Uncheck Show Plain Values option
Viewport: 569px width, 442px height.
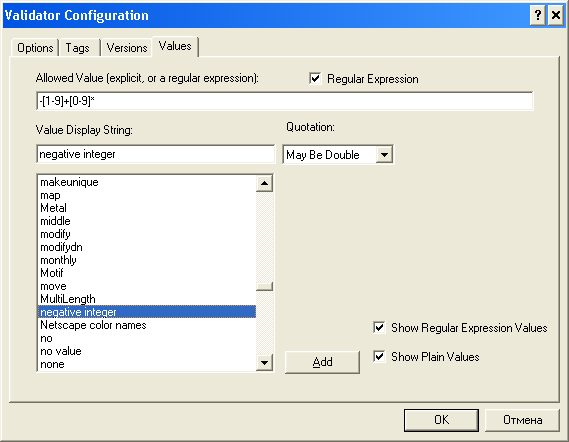pos(379,356)
